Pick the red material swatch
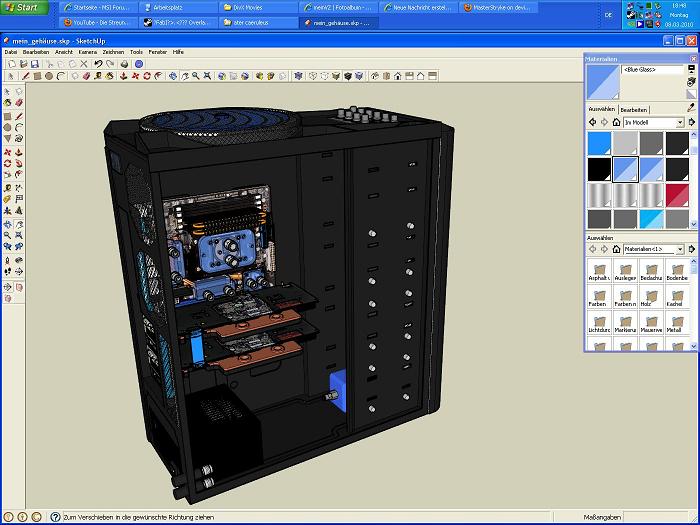 [678, 194]
